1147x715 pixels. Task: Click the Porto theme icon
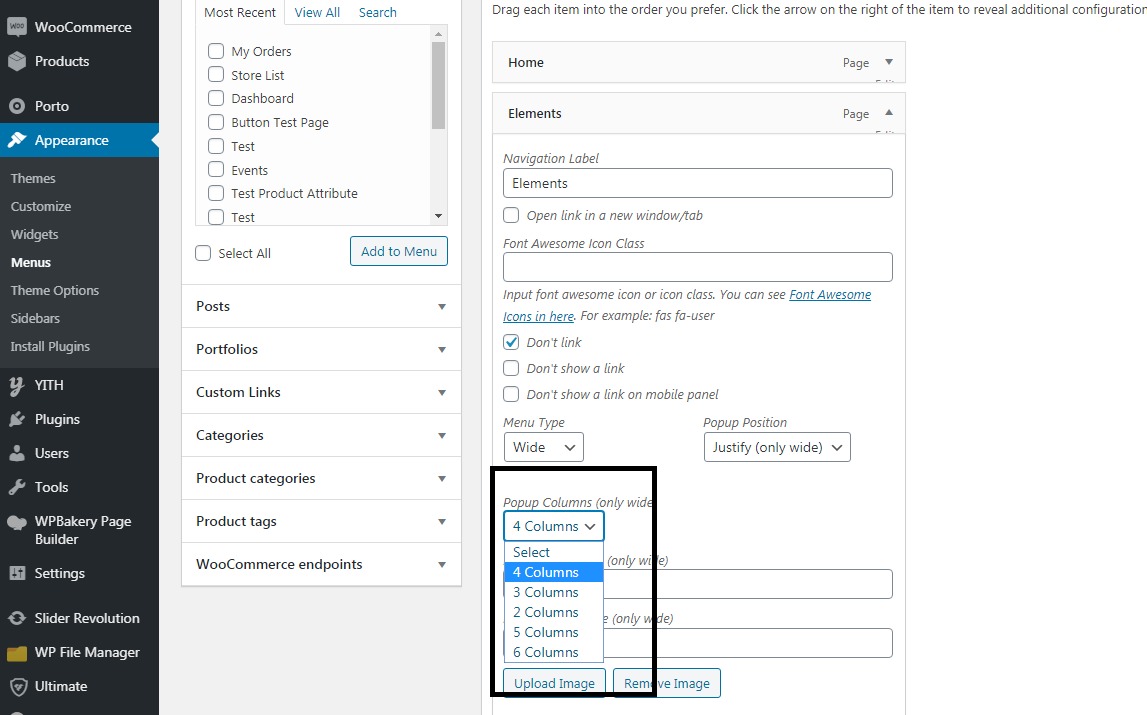click(17, 106)
